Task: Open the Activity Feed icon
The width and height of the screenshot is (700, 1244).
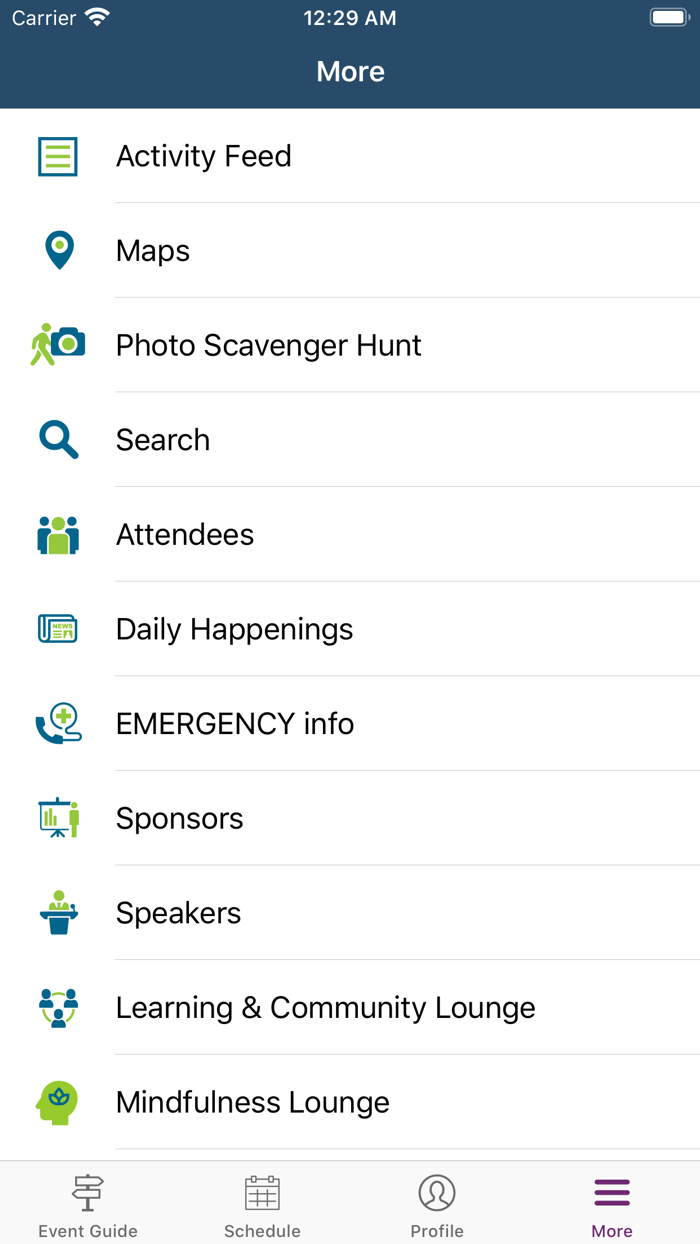Action: point(57,156)
